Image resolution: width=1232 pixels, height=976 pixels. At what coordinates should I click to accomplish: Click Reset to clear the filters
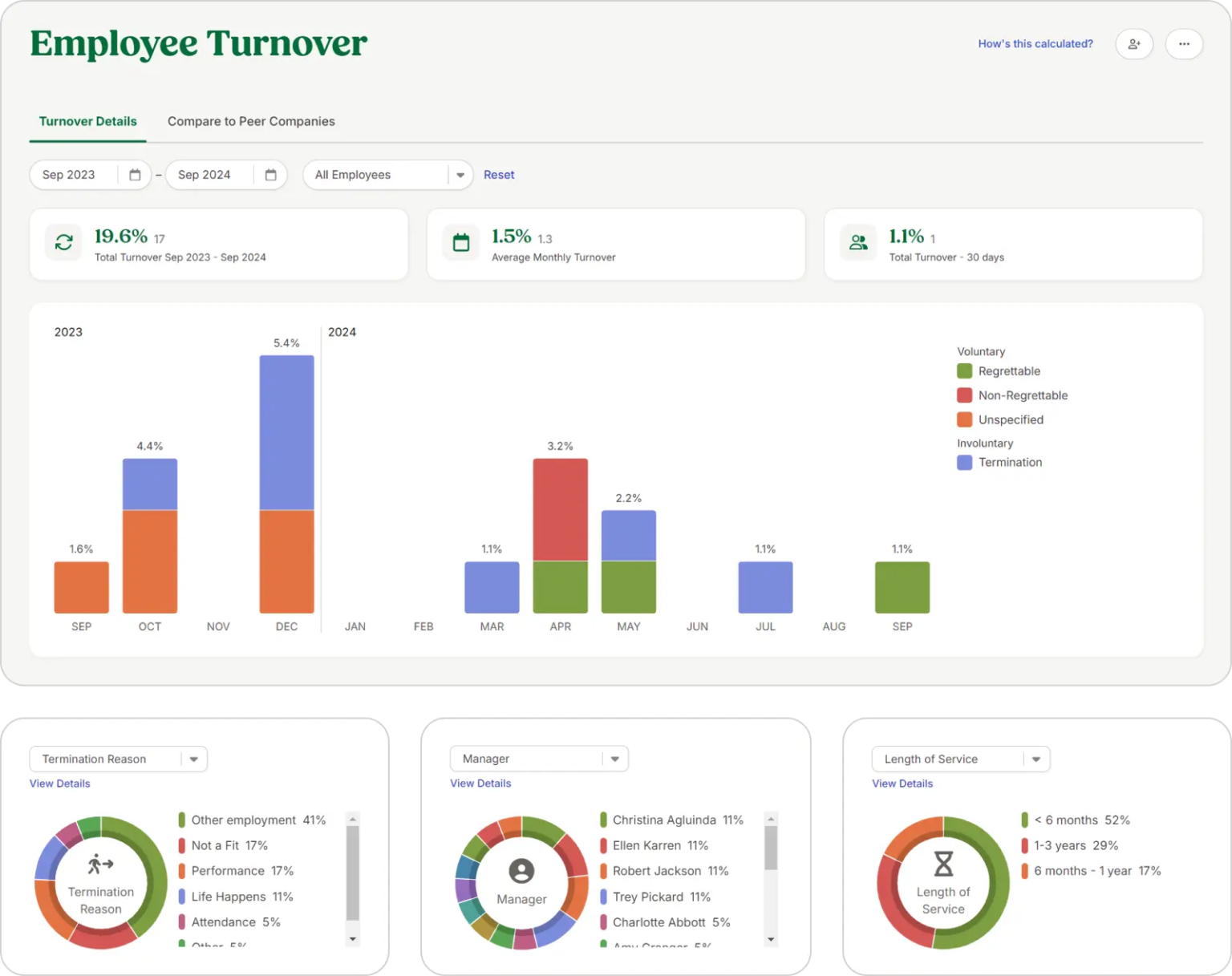pyautogui.click(x=499, y=175)
